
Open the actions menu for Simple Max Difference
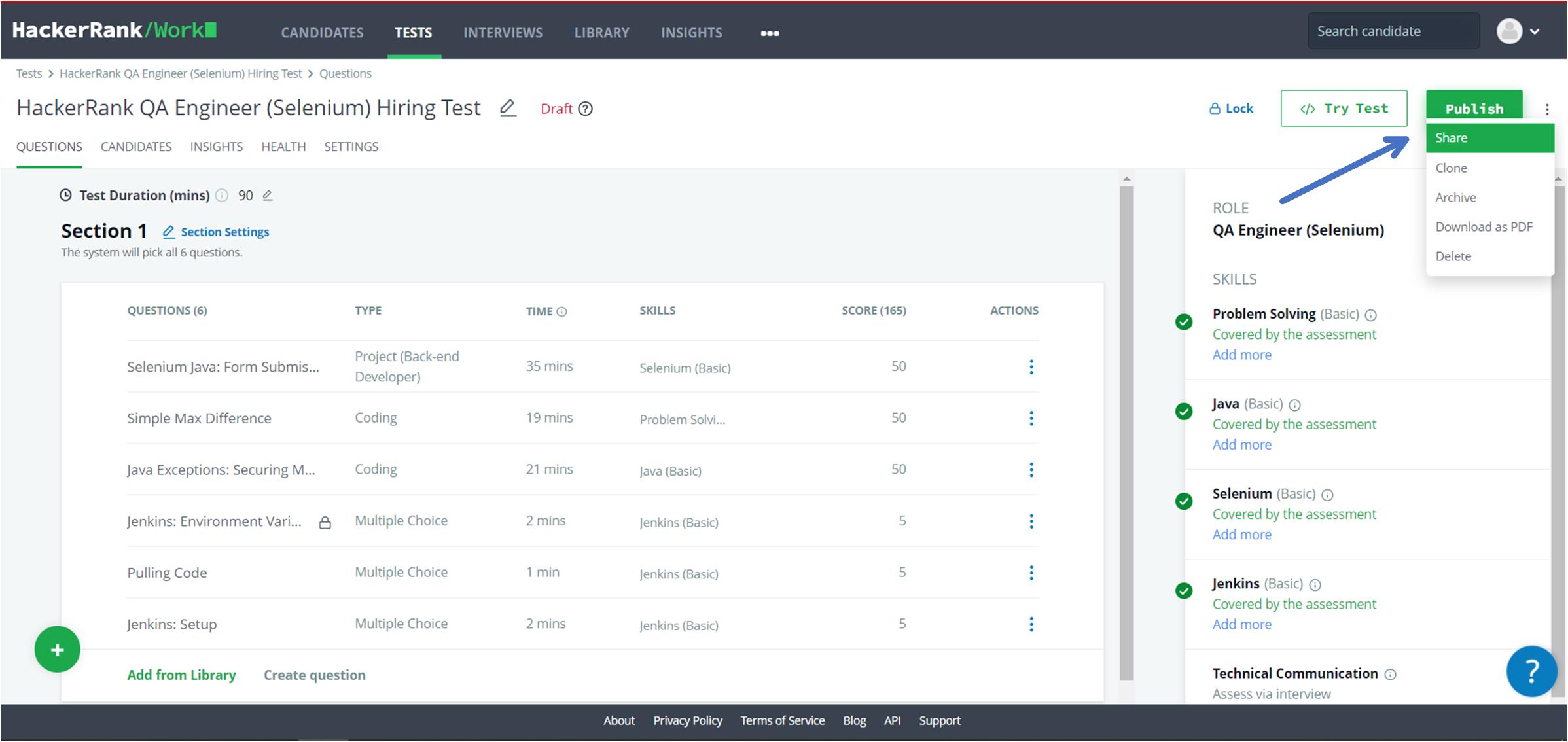click(1031, 417)
